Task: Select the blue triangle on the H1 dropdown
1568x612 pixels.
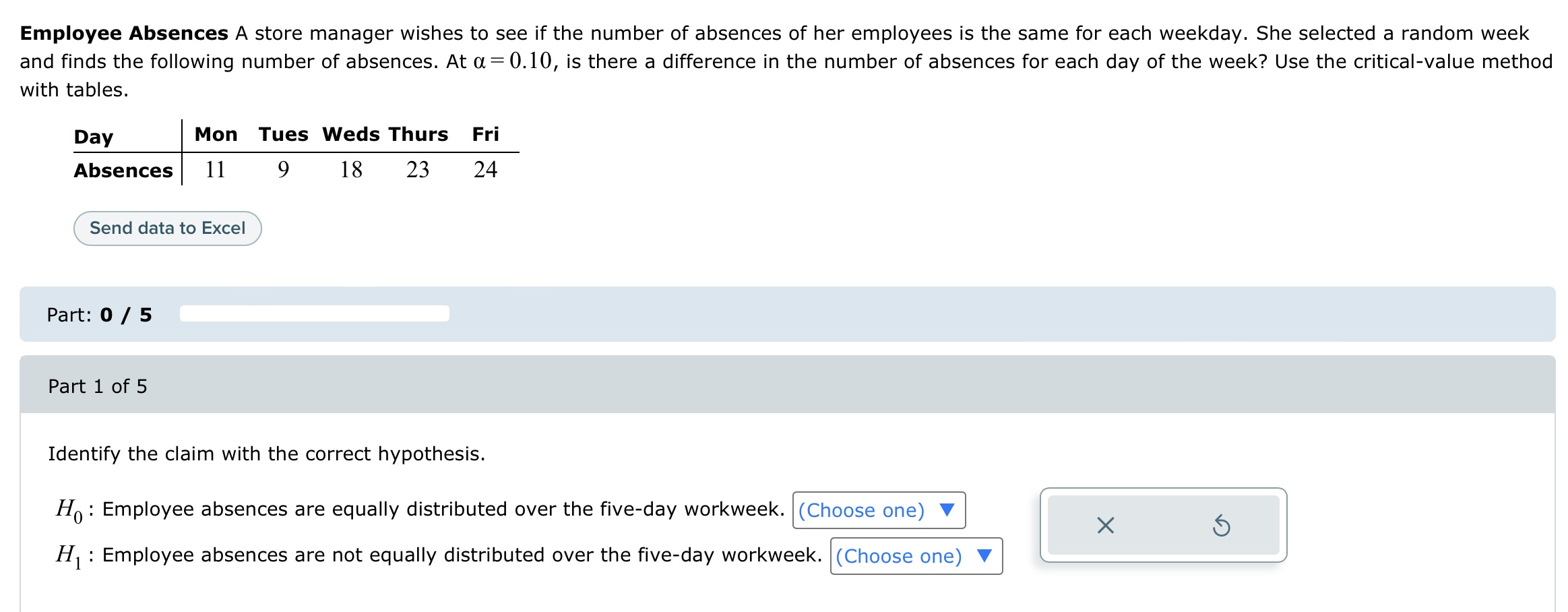Action: pos(986,556)
